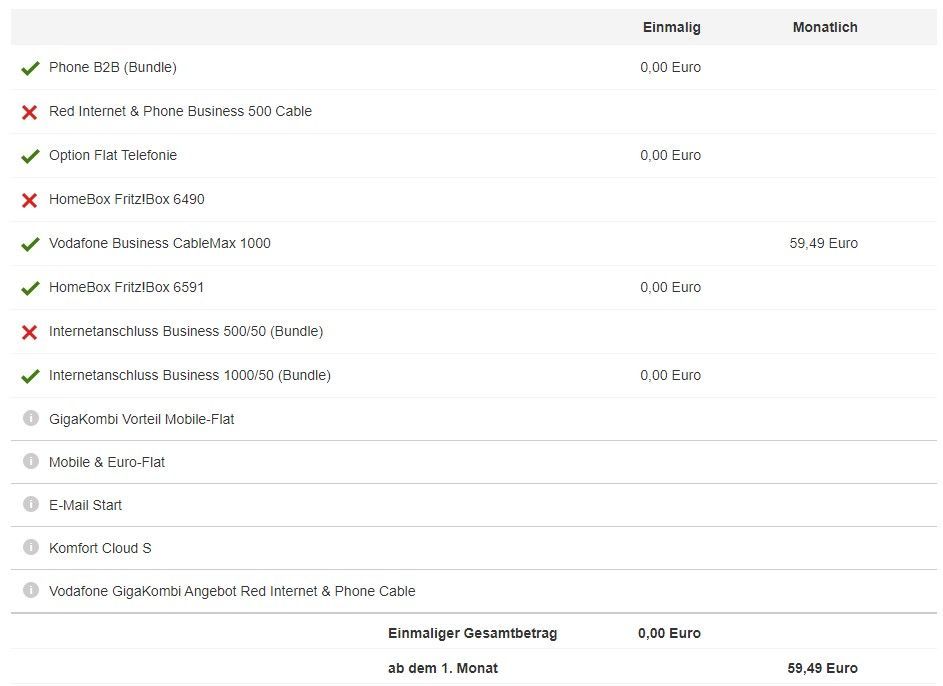Click red X beside Red Internet & Phone Business 500 Cable
The width and height of the screenshot is (943, 686).
coord(29,112)
